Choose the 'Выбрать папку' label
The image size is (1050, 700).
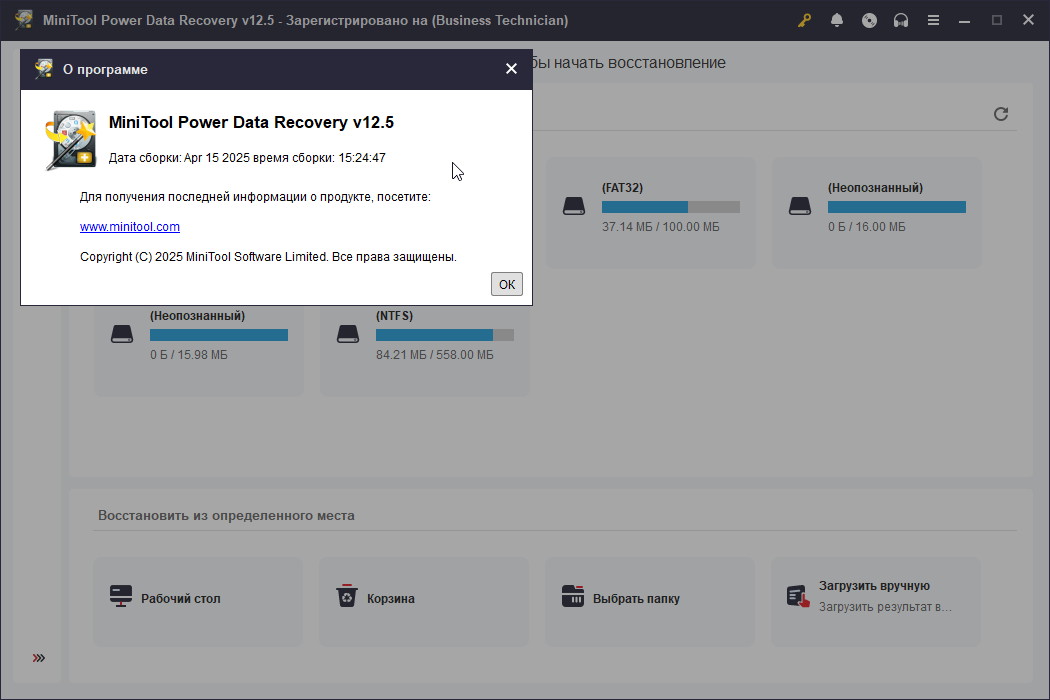tap(636, 599)
